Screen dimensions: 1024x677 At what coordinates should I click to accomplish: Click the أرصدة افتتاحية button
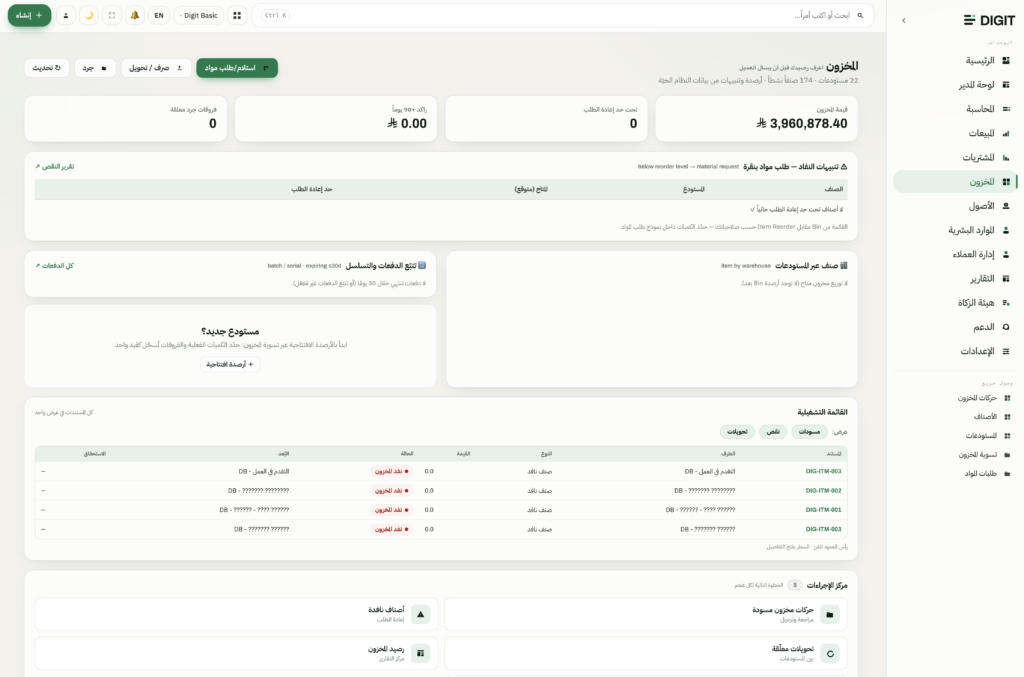coord(230,364)
